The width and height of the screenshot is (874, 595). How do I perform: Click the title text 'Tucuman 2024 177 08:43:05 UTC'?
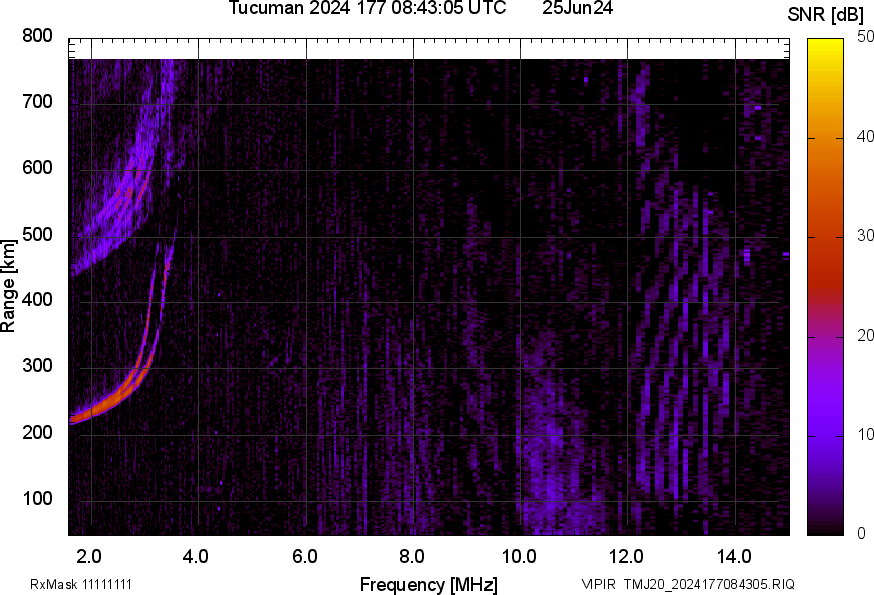click(x=367, y=8)
